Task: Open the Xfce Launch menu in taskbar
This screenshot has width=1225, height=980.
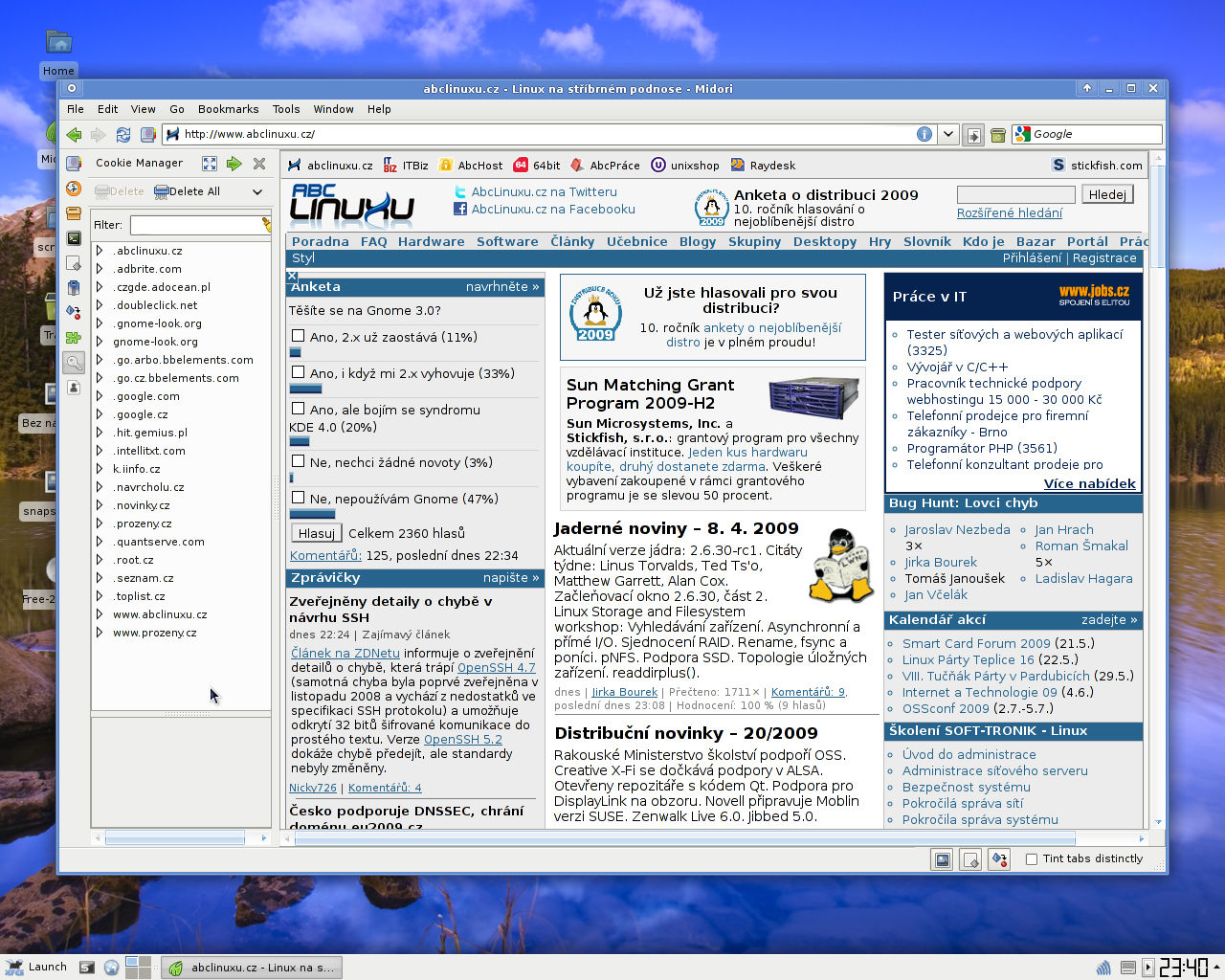Action: [36, 968]
